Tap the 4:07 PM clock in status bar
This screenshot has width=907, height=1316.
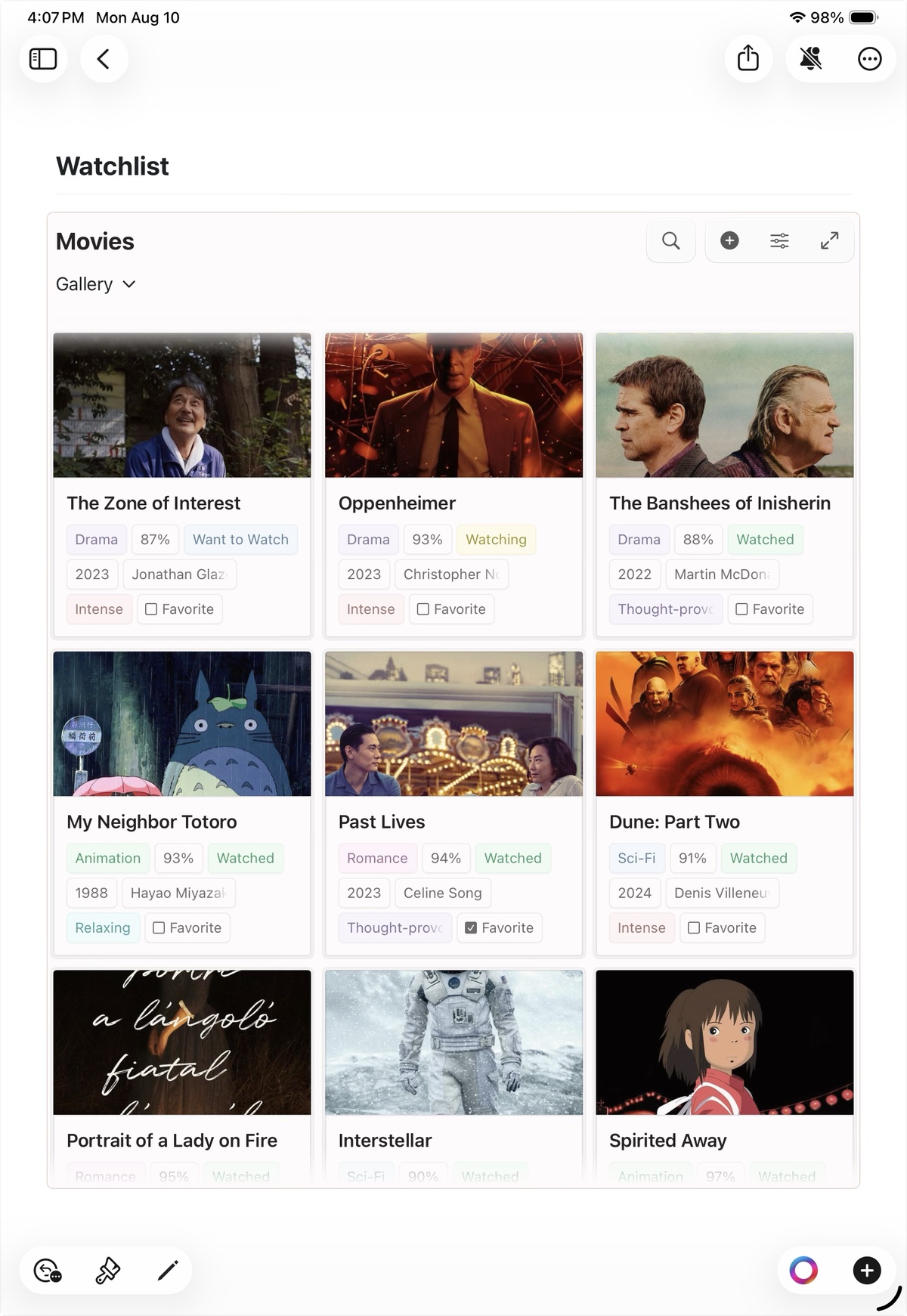tap(56, 17)
